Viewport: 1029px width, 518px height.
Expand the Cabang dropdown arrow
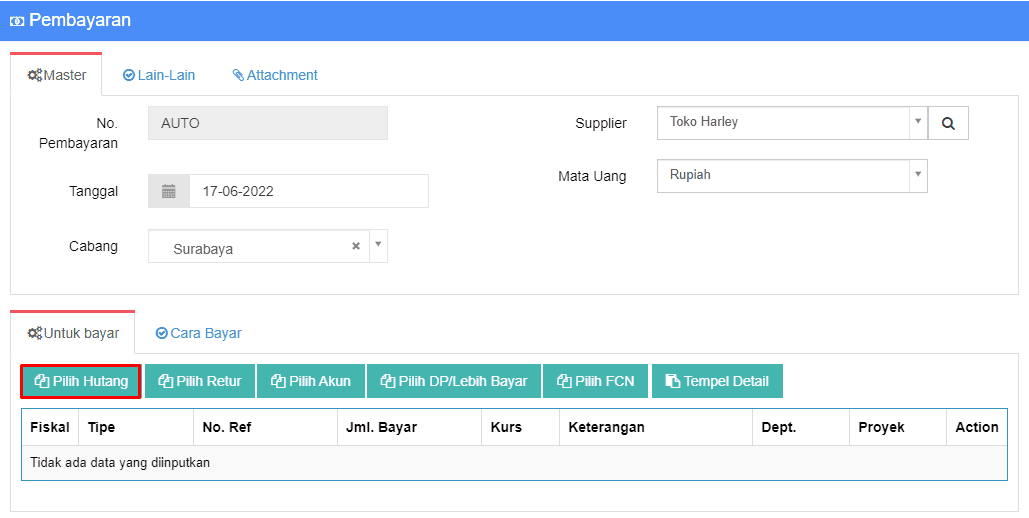coord(378,244)
